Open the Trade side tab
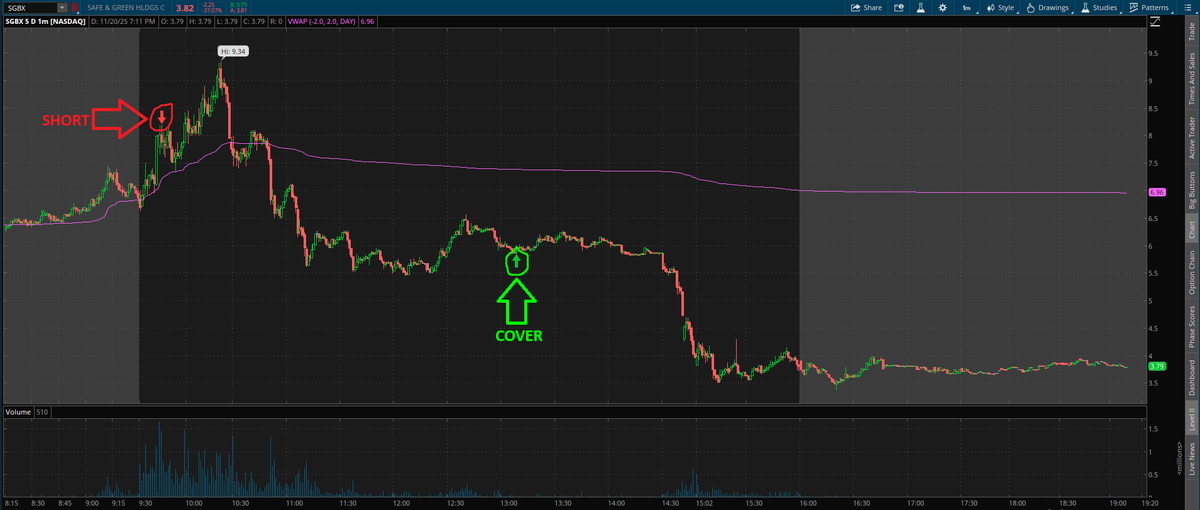The image size is (1200, 510). [x=1191, y=30]
